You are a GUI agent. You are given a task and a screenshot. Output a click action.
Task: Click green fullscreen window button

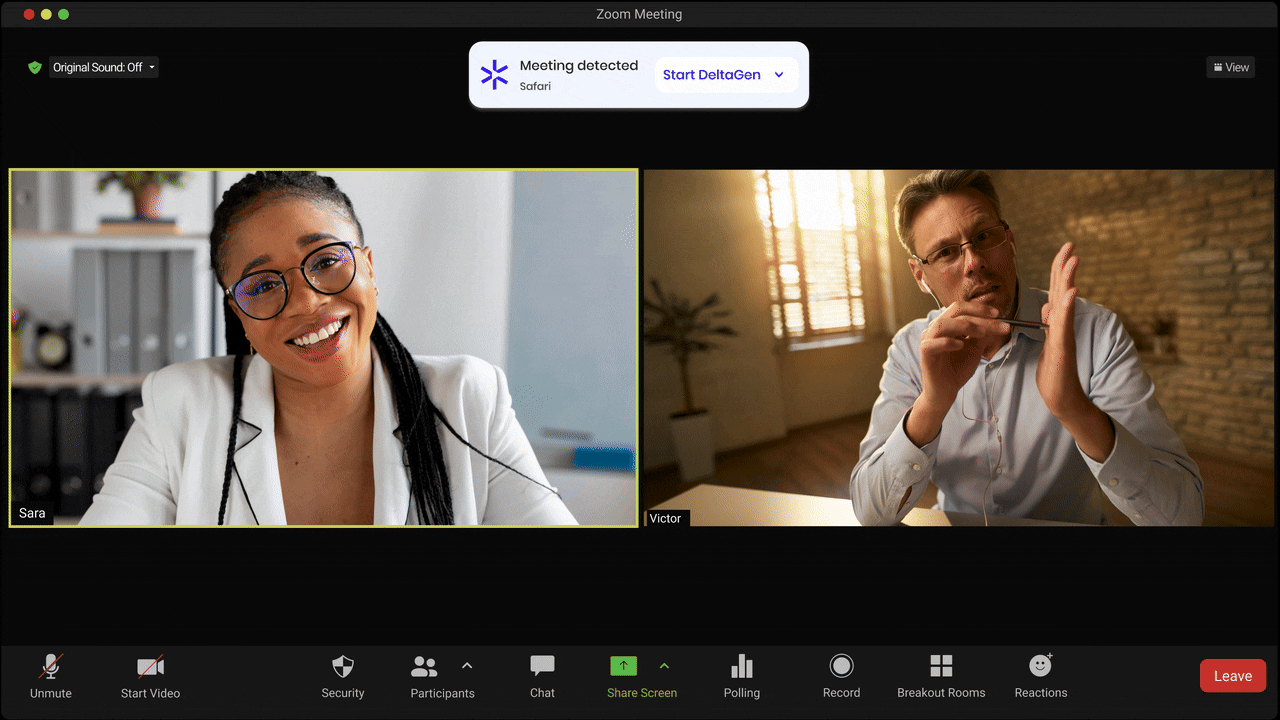pyautogui.click(x=63, y=14)
